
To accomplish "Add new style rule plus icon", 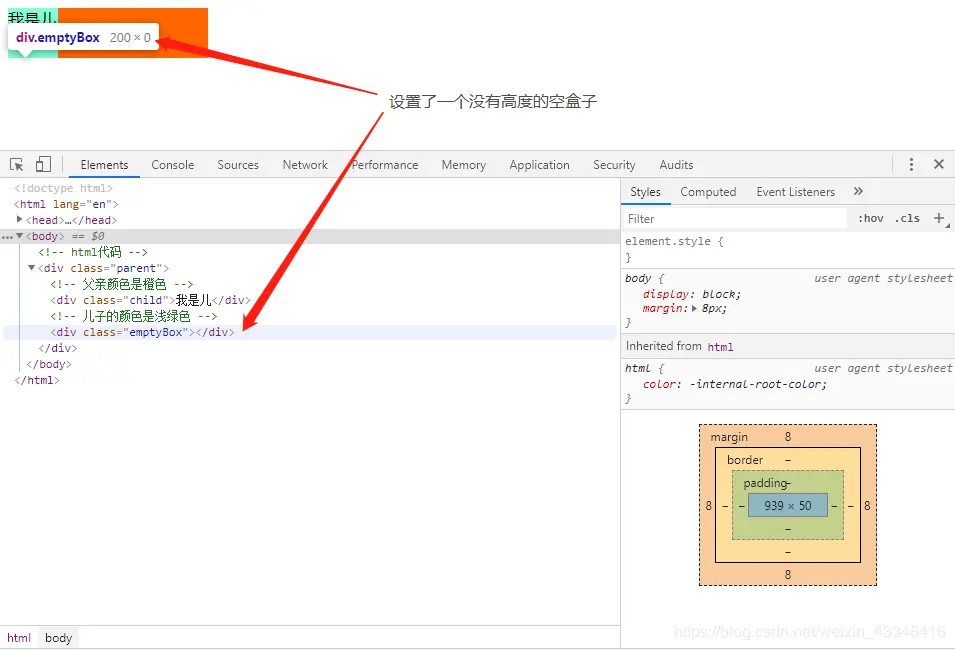I will pos(939,218).
